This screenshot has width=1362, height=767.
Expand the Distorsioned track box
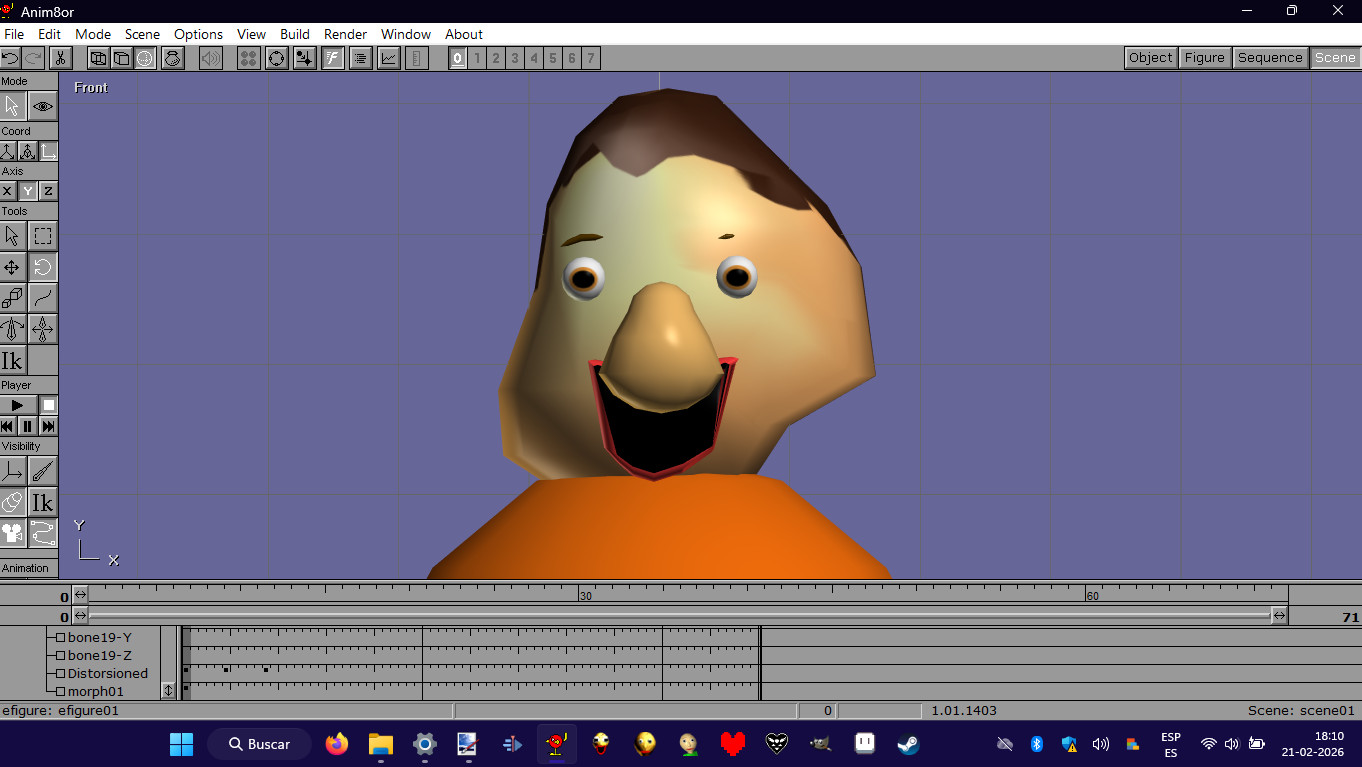click(x=60, y=674)
